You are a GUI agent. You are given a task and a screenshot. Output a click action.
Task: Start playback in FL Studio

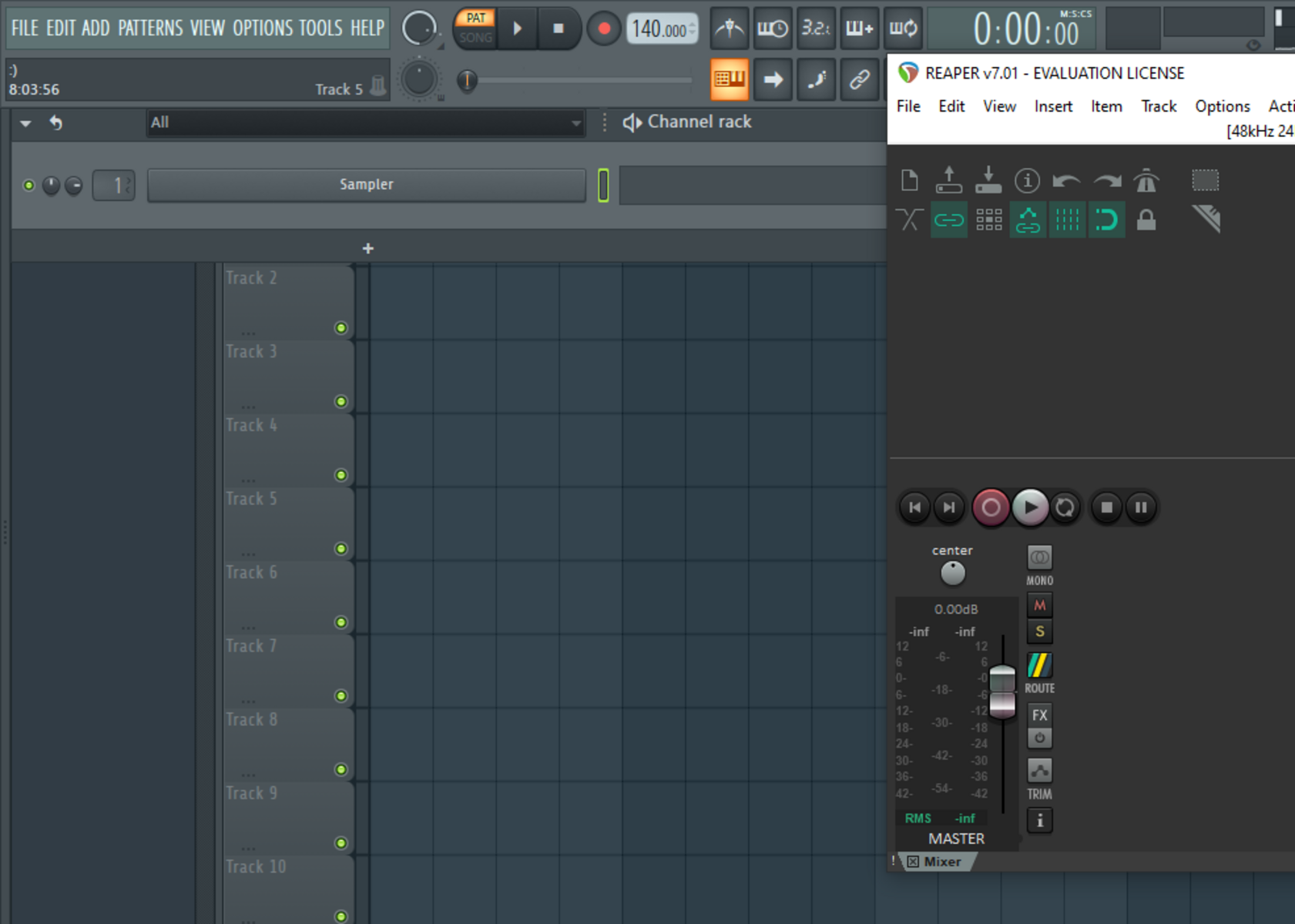point(518,29)
